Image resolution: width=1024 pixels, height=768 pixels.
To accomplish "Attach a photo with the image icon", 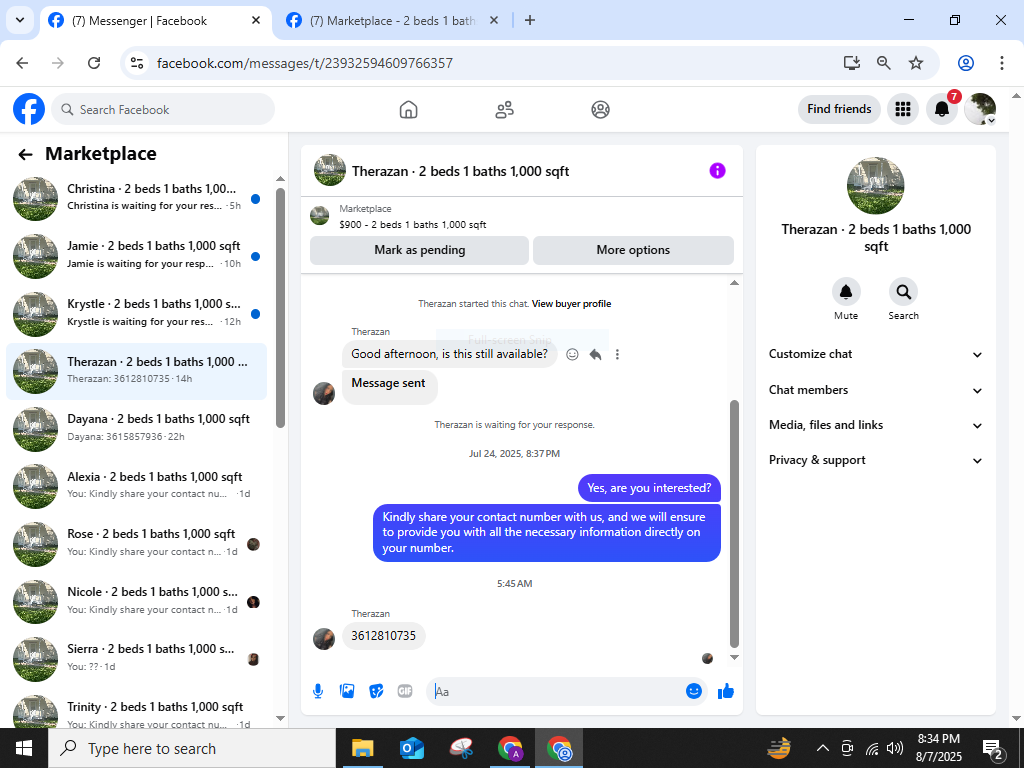I will pyautogui.click(x=347, y=691).
